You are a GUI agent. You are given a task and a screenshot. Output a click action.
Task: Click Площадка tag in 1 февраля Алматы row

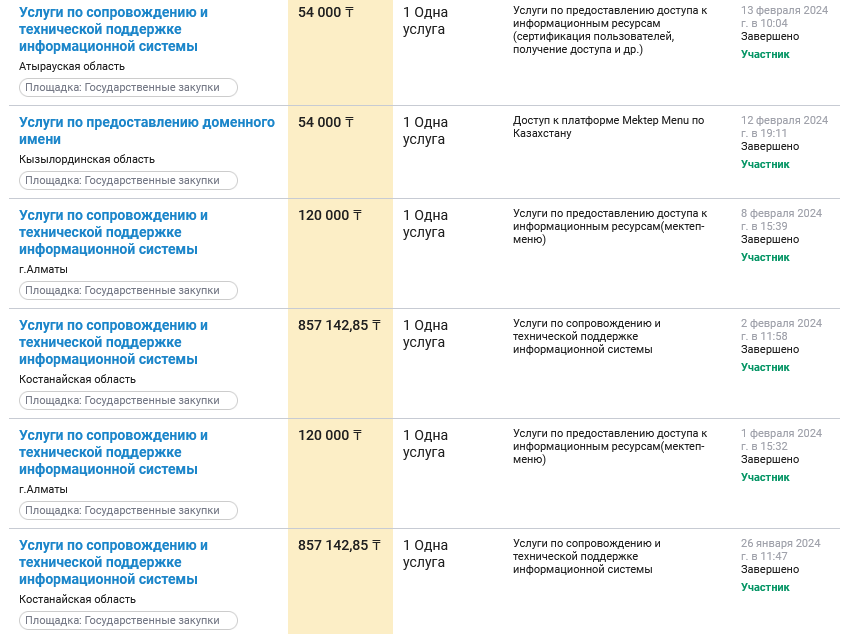tap(128, 511)
